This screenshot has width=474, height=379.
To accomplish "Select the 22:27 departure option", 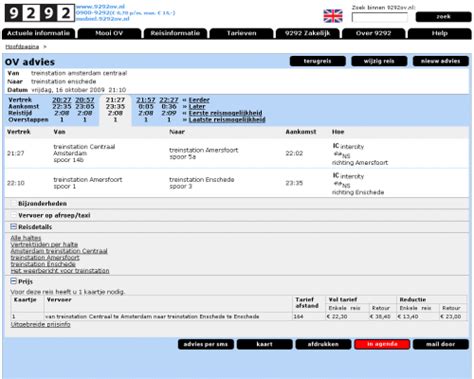I will [169, 100].
